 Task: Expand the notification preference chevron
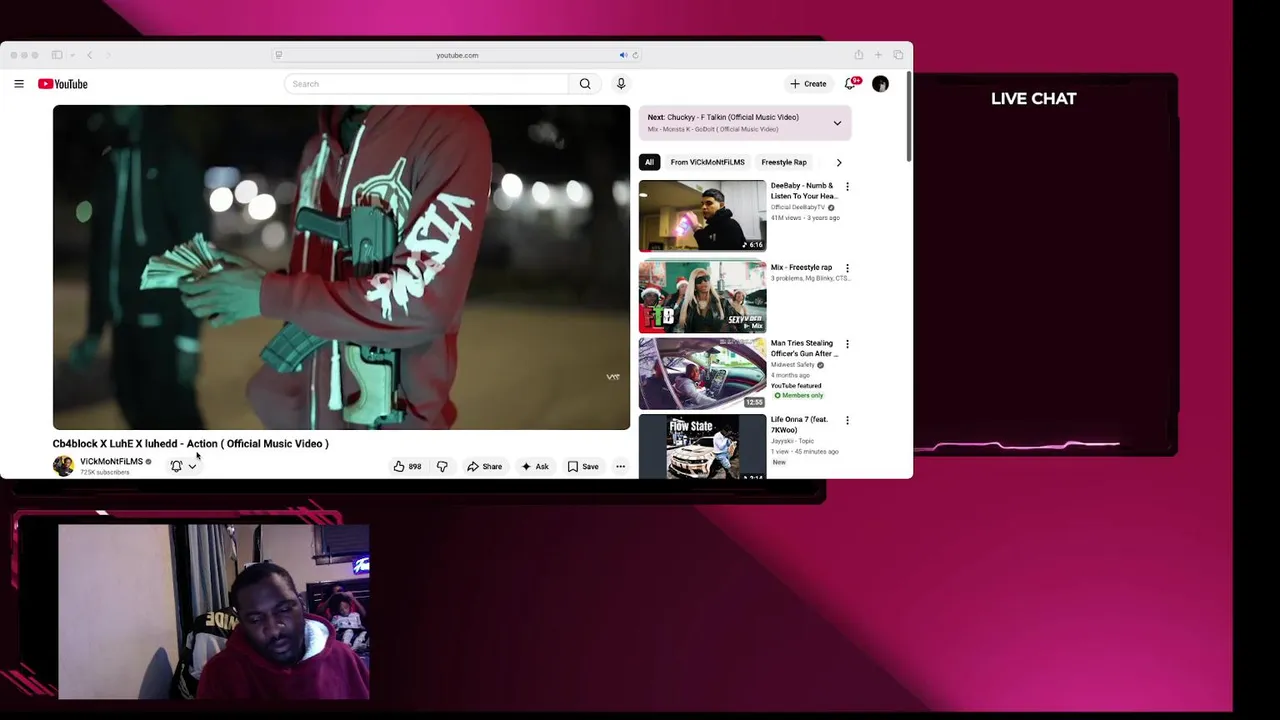pos(192,467)
